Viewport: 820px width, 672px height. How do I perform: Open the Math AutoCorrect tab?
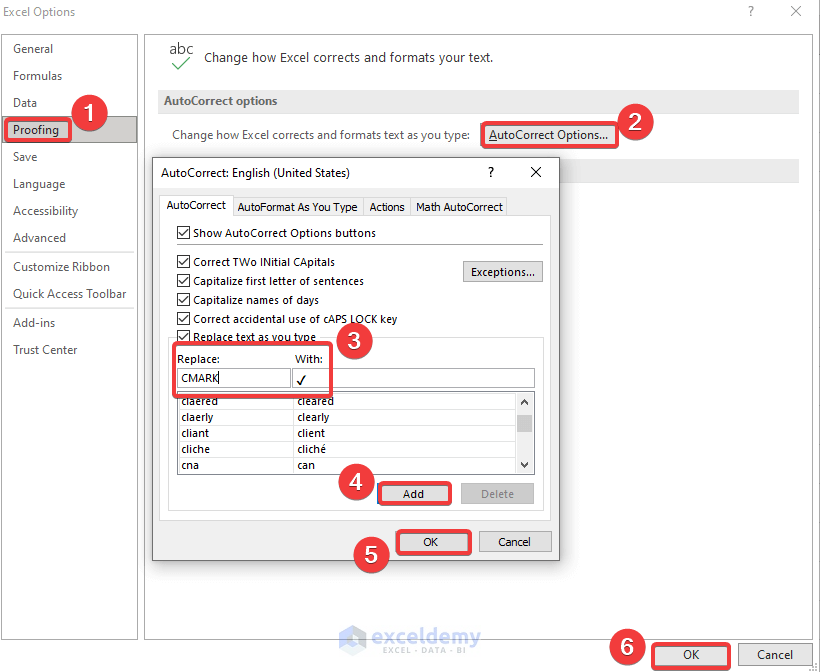[459, 207]
